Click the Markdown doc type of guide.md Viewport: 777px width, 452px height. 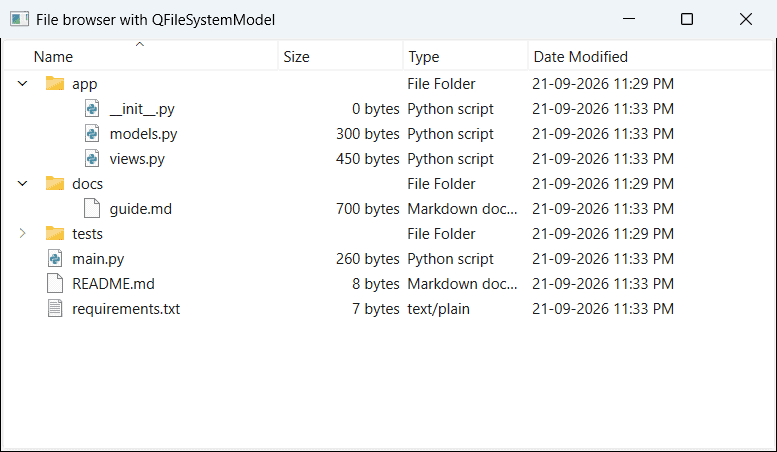(462, 209)
